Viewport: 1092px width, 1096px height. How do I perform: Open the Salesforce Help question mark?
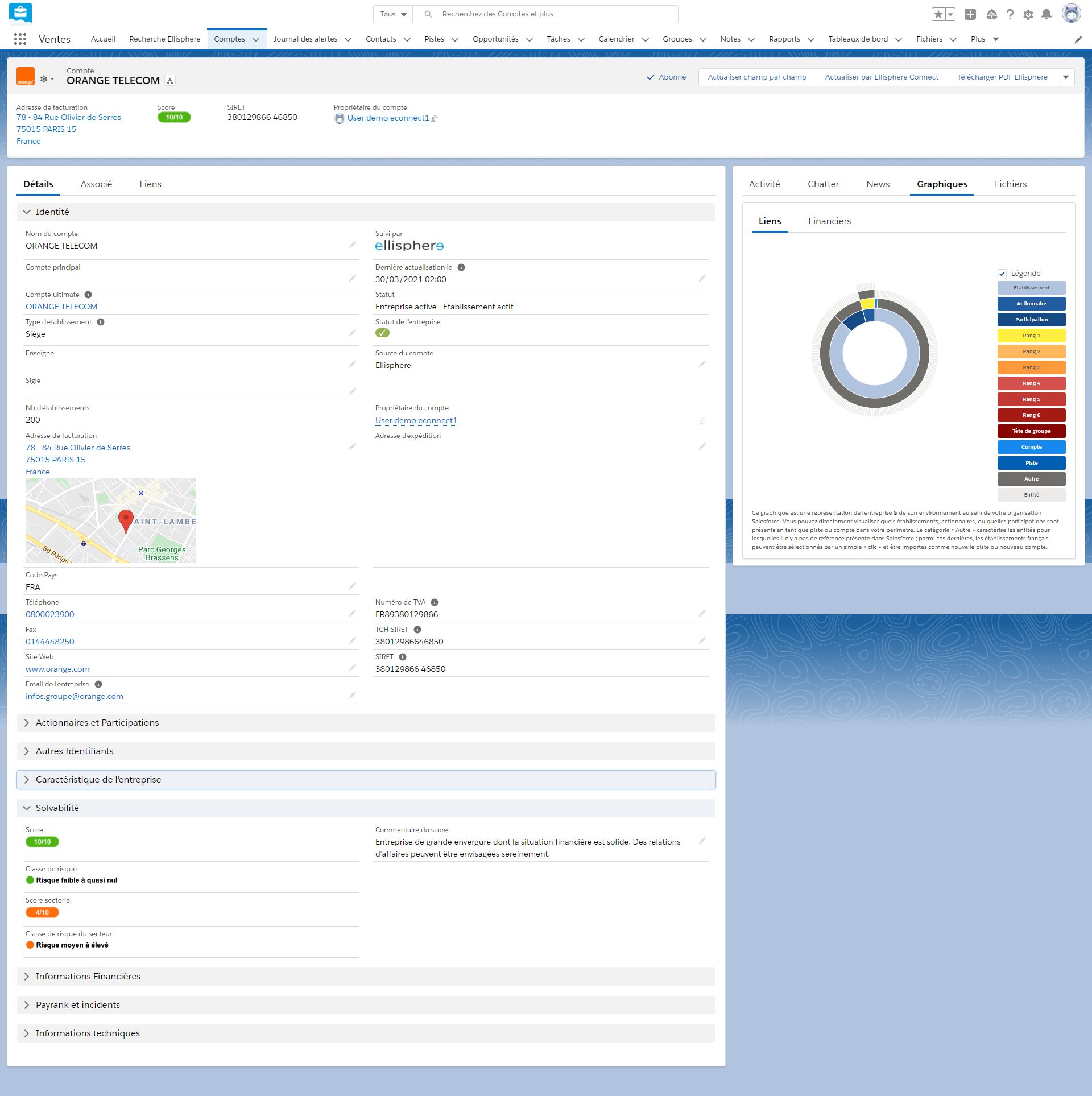click(x=1010, y=14)
